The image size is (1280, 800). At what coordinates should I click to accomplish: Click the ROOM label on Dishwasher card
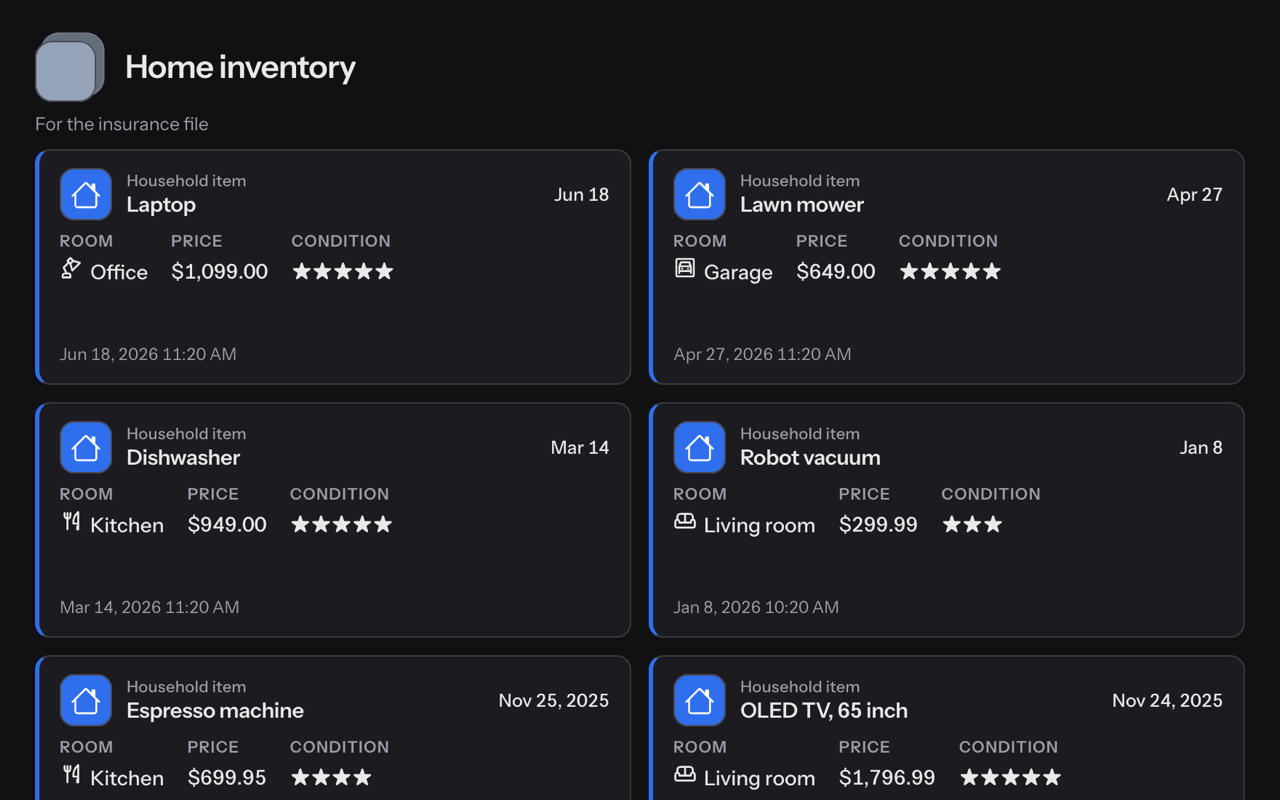[86, 494]
